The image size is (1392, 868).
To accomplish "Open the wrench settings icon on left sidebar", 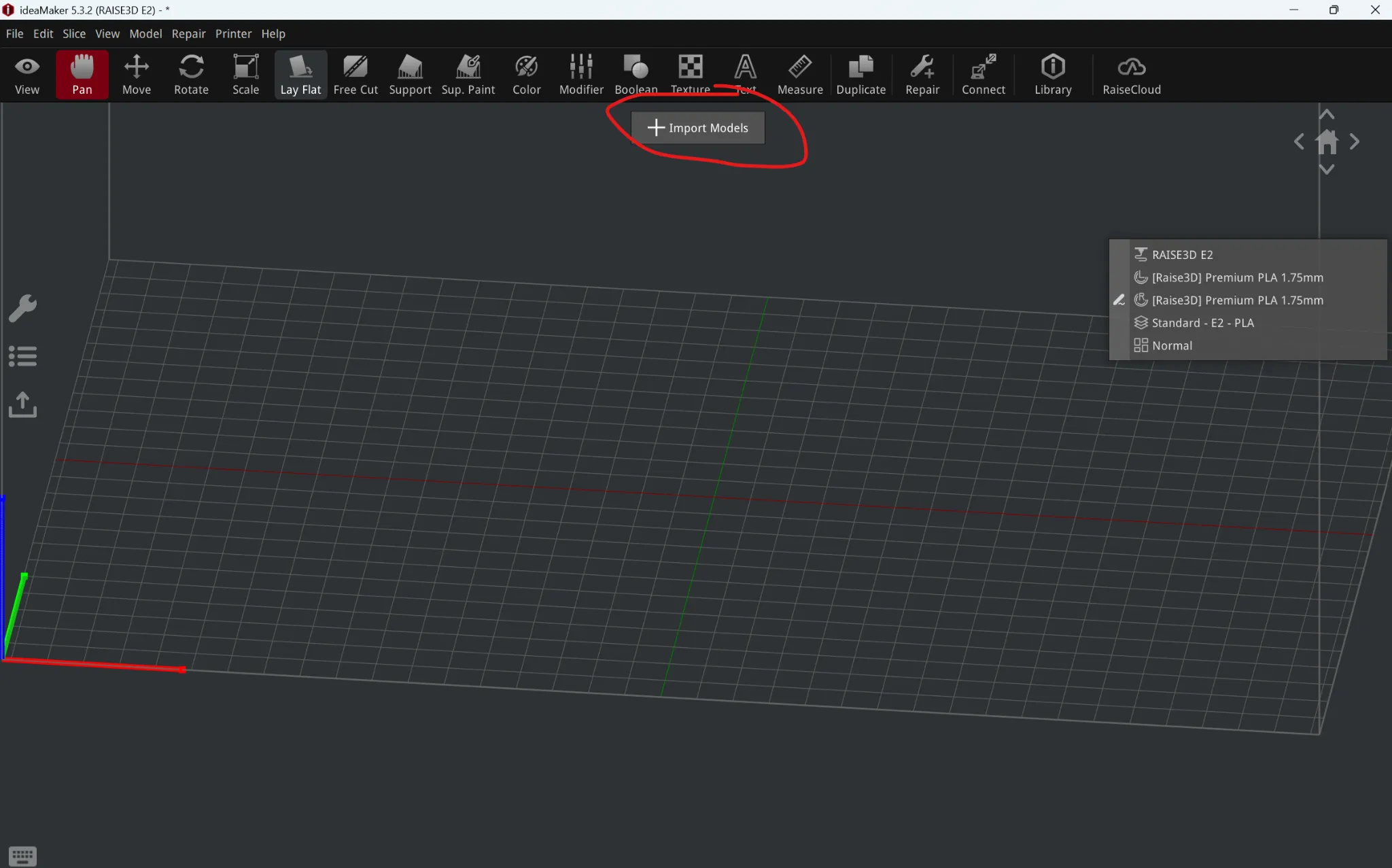I will (x=22, y=308).
